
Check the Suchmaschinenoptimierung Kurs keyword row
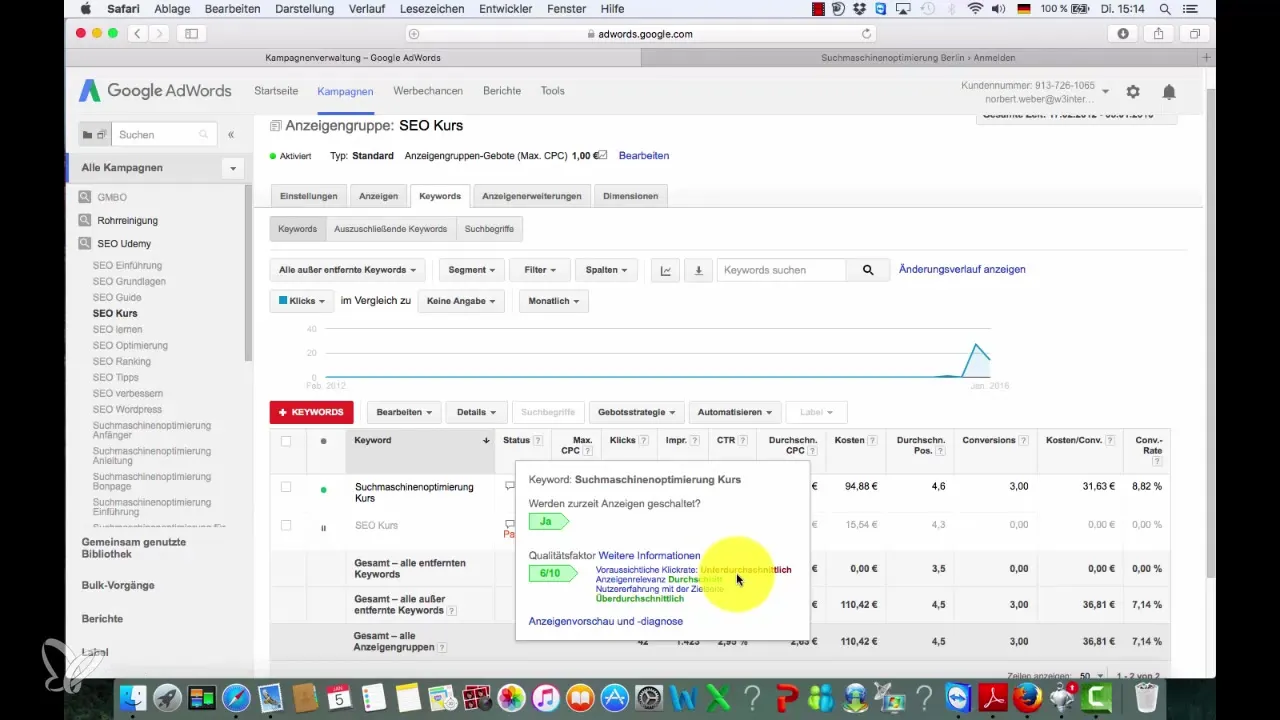click(x=286, y=487)
